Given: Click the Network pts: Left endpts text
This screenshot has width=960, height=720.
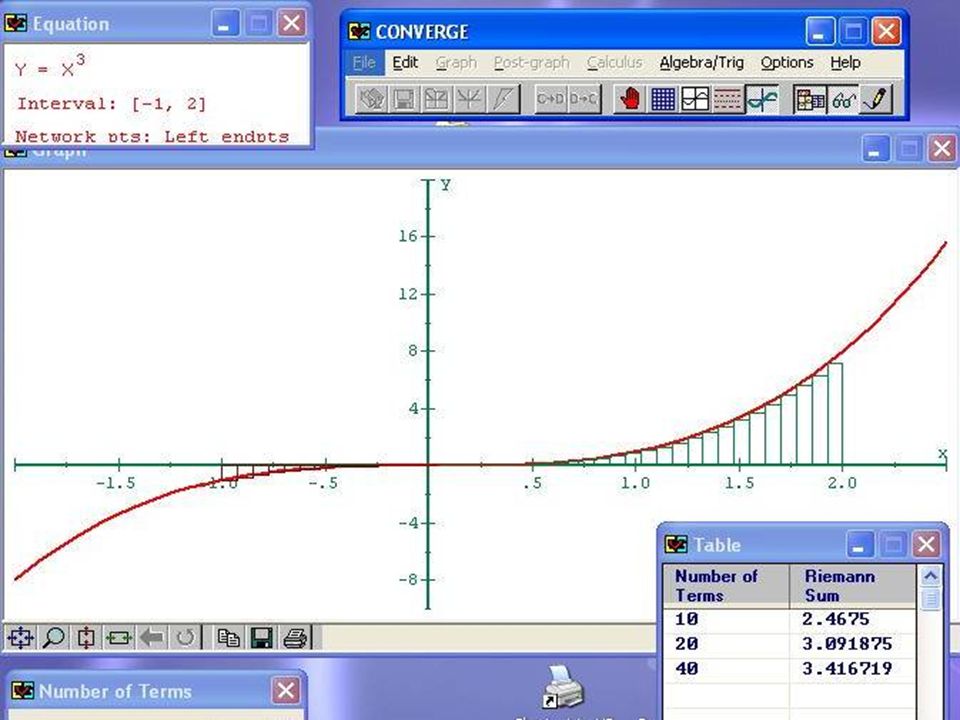Looking at the screenshot, I should click(152, 137).
